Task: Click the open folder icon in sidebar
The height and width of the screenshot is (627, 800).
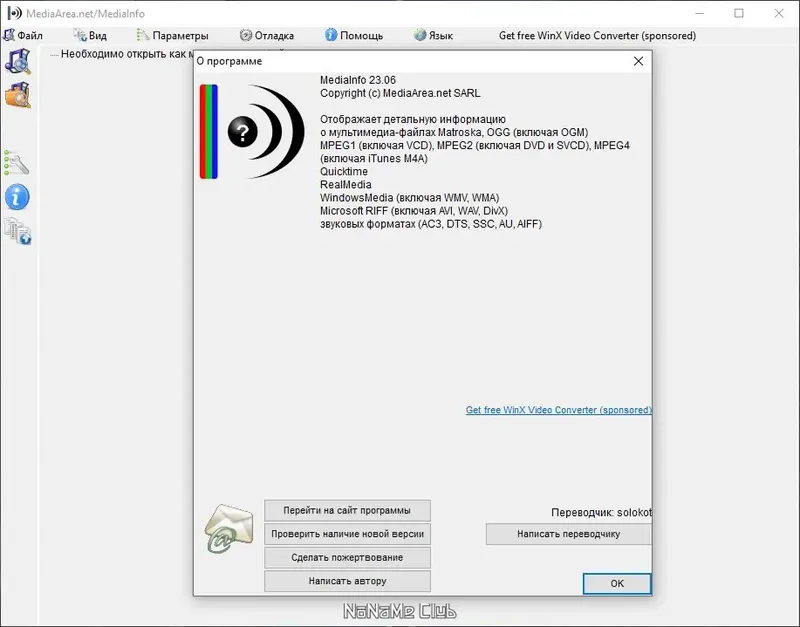Action: 18,95
